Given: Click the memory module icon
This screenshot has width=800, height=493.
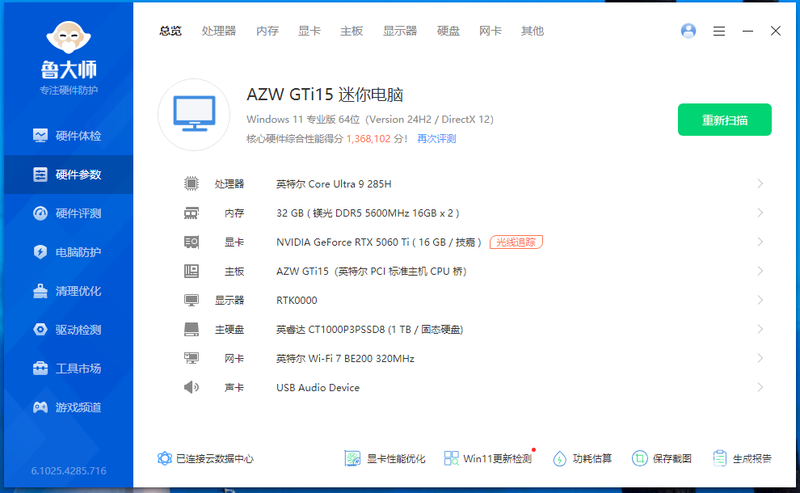Looking at the screenshot, I should pyautogui.click(x=191, y=213).
